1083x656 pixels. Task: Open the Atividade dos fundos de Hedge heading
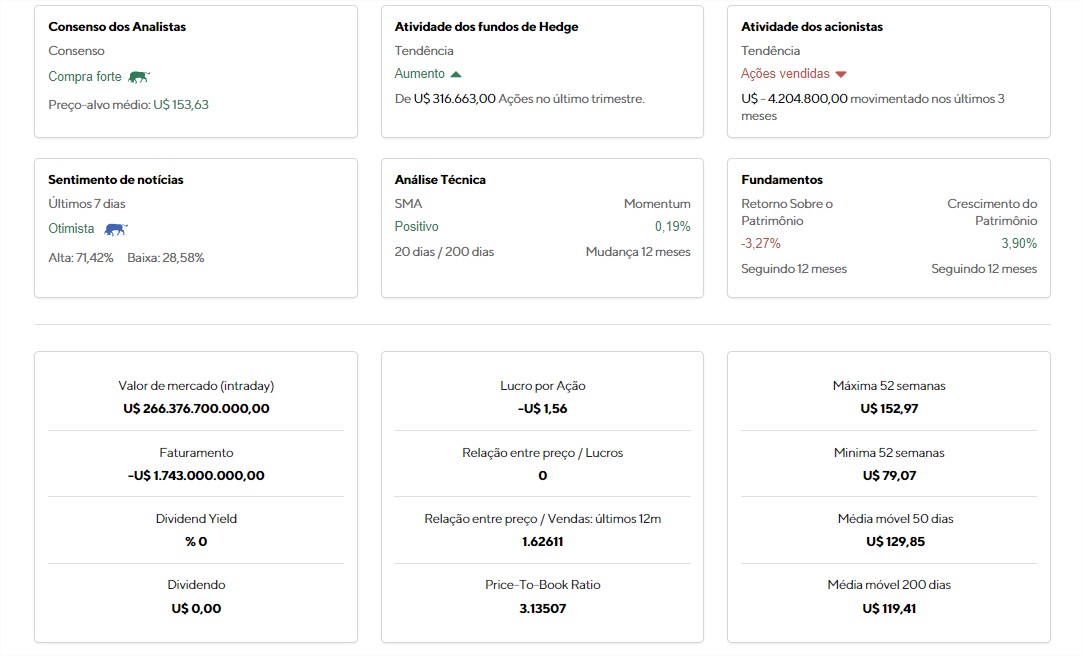[486, 27]
